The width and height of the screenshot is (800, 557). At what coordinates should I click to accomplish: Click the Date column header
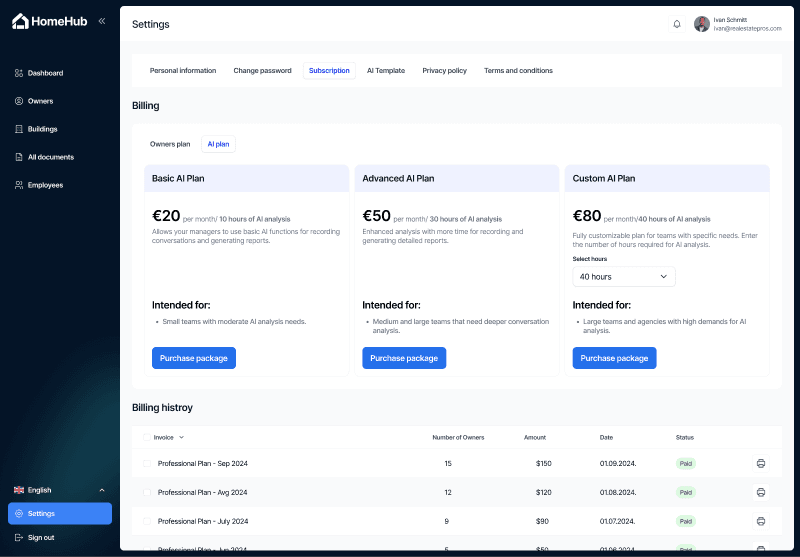[x=606, y=437]
